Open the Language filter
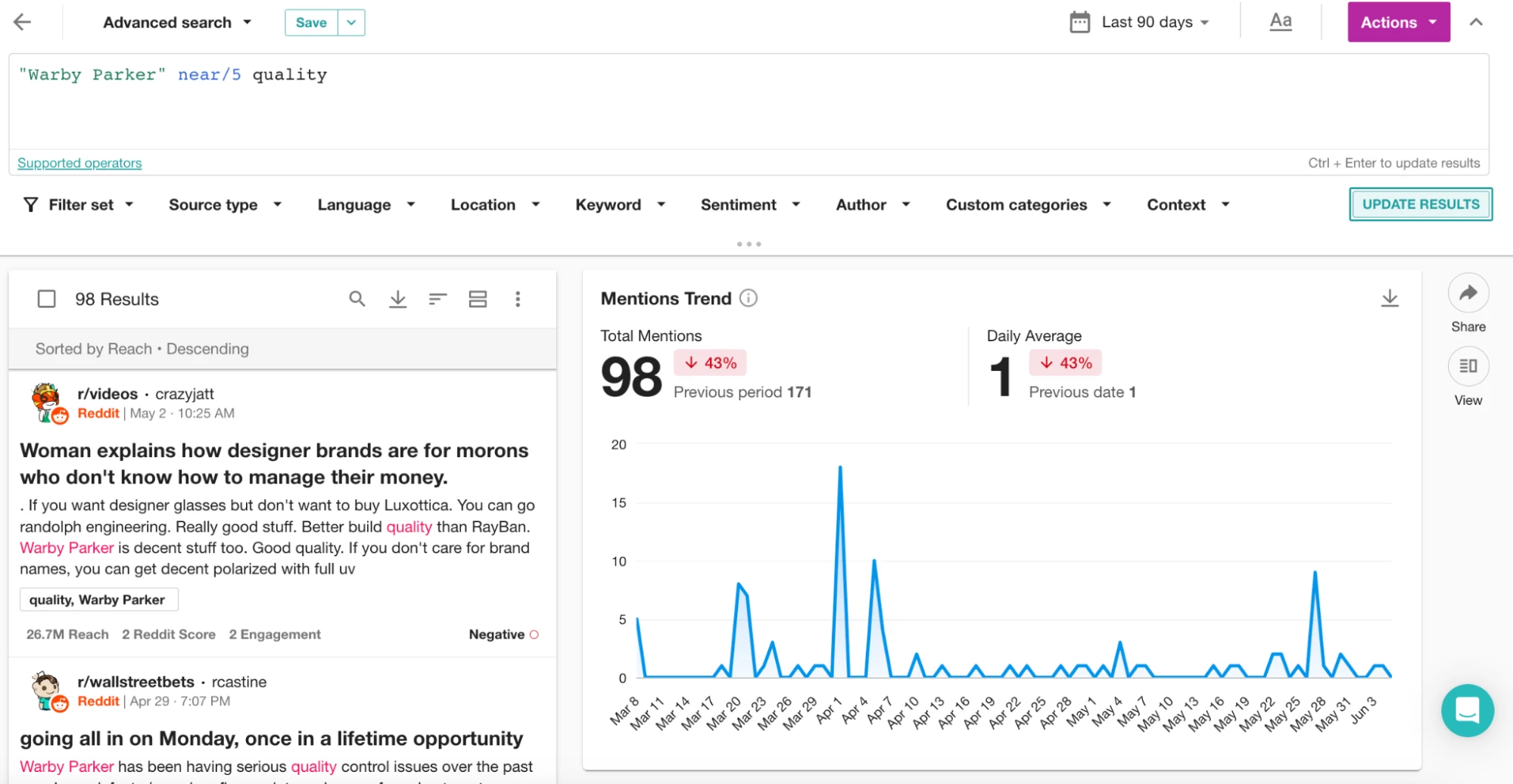Screen dimensions: 1513x784 [x=366, y=204]
